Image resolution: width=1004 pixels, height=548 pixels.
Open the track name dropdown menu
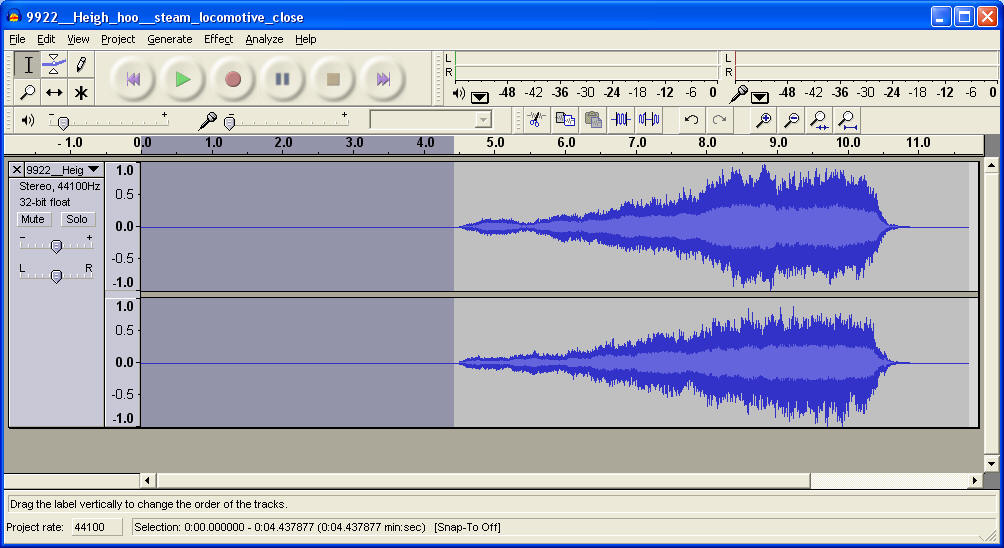[x=93, y=170]
